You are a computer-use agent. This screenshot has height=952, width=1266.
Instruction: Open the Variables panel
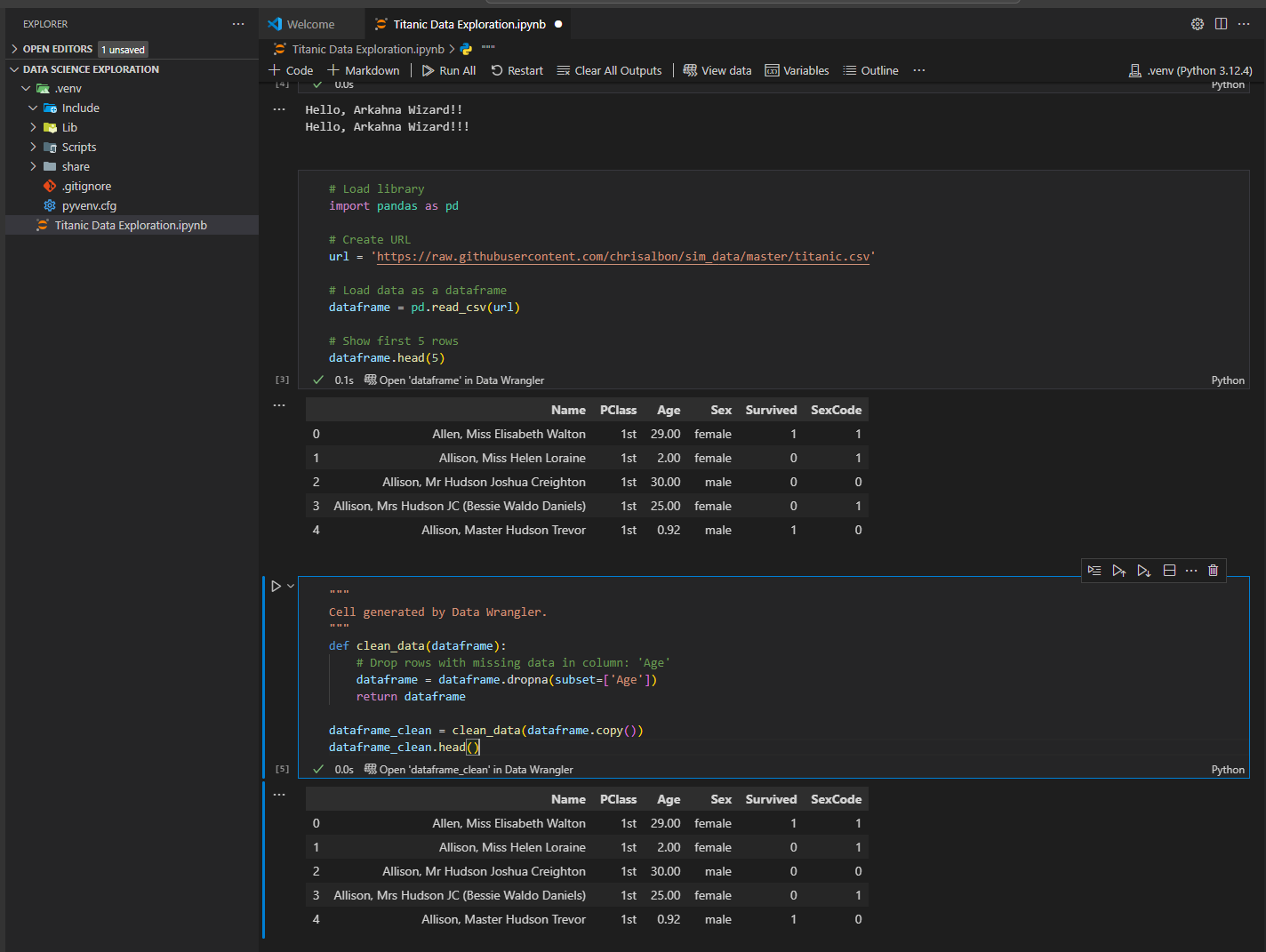[797, 70]
